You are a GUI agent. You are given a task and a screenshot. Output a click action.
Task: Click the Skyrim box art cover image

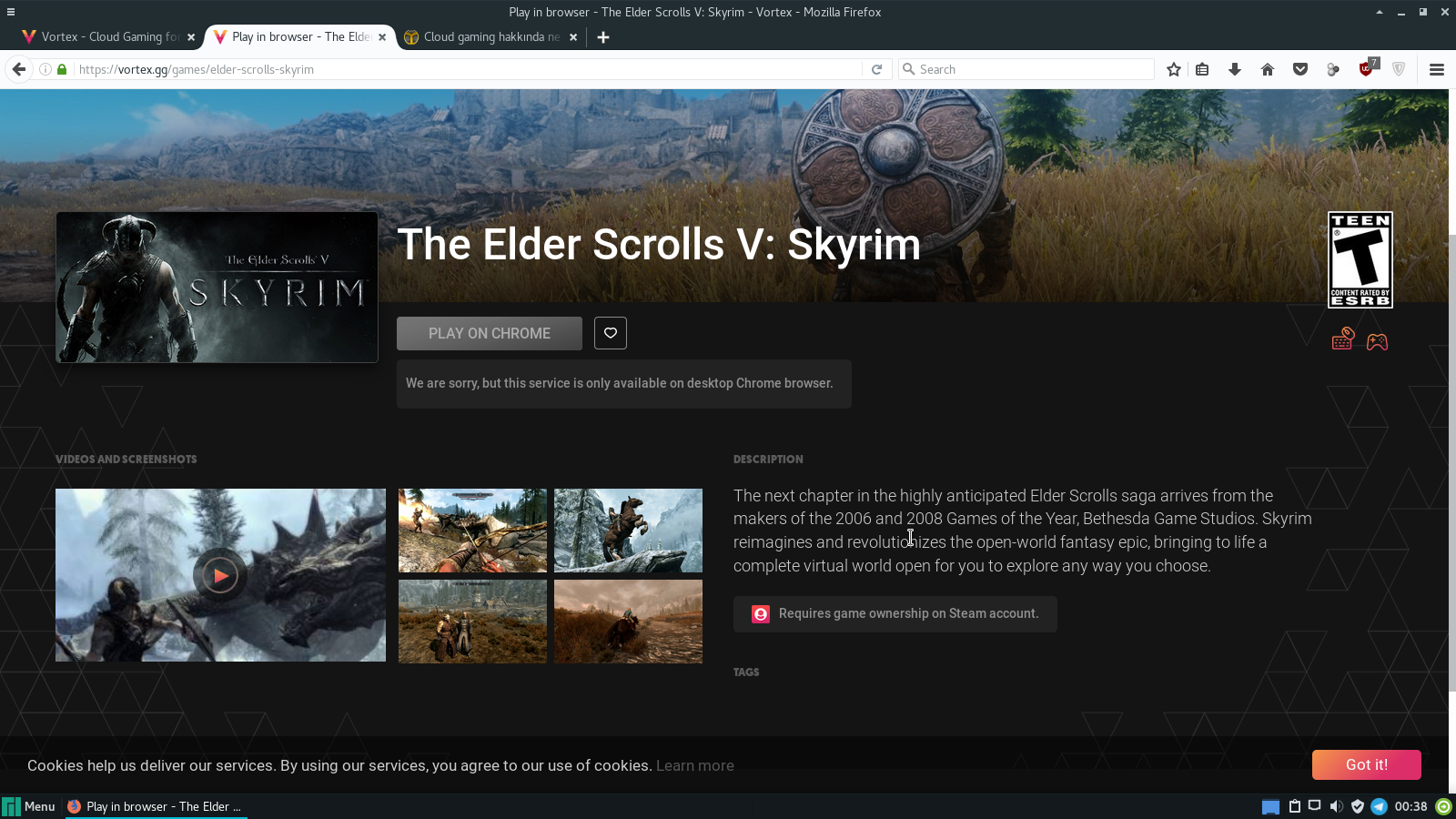coord(217,288)
